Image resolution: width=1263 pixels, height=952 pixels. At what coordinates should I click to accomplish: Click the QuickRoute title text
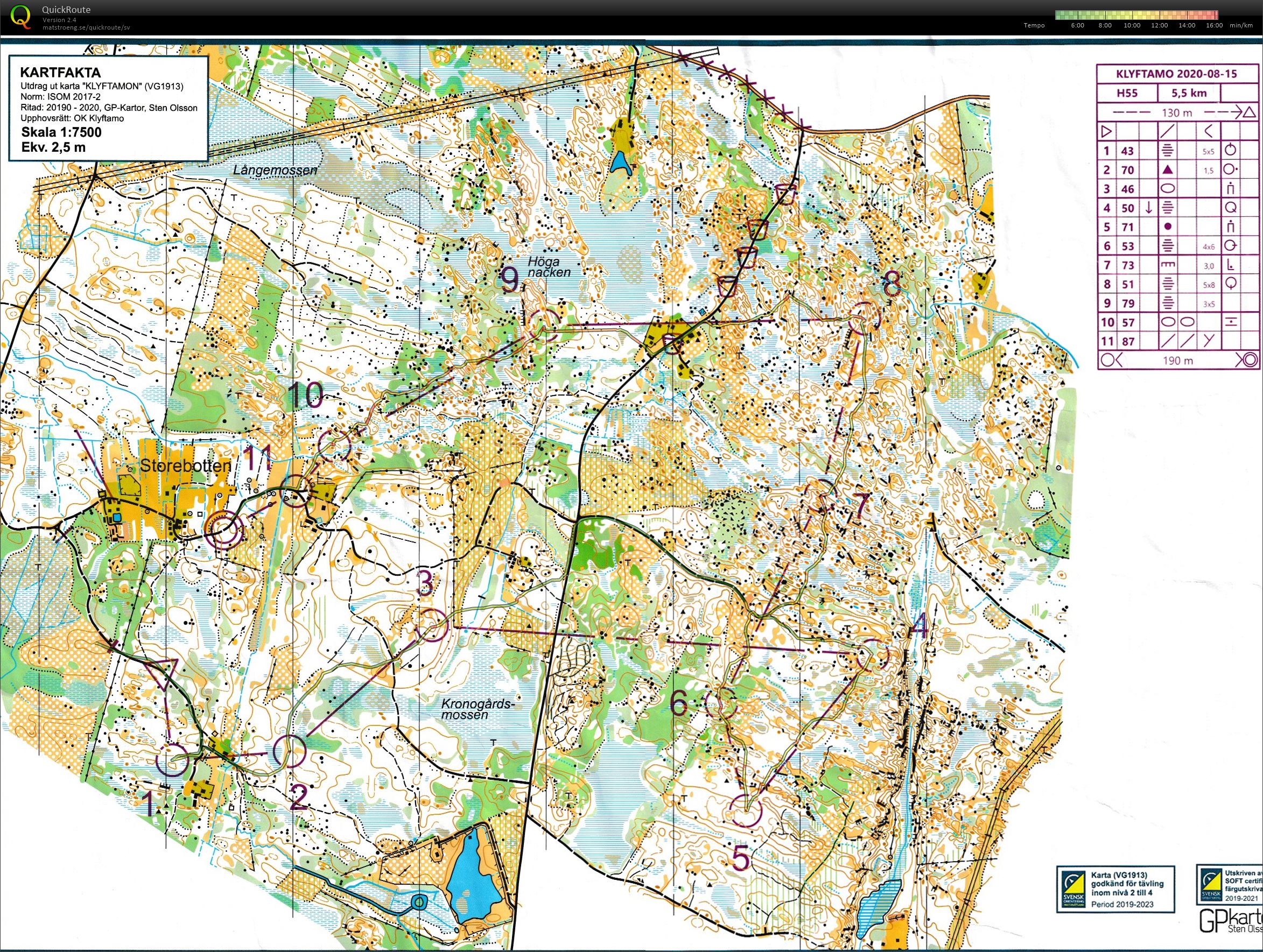66,10
